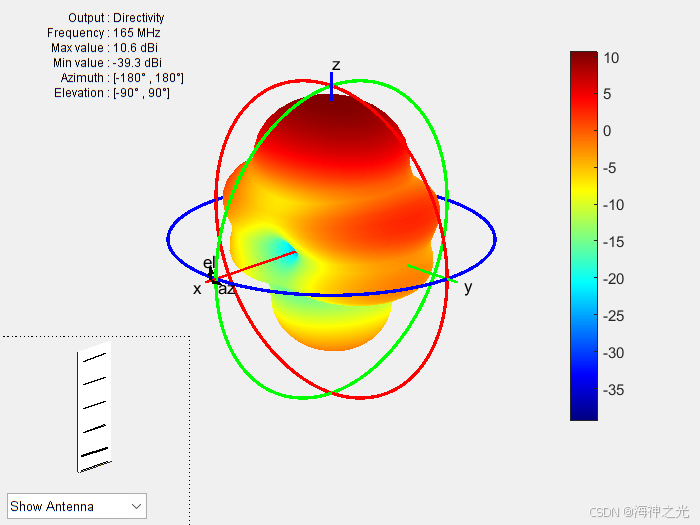Click the directivity colorbar
Screen dimensions: 700x525
click(583, 236)
